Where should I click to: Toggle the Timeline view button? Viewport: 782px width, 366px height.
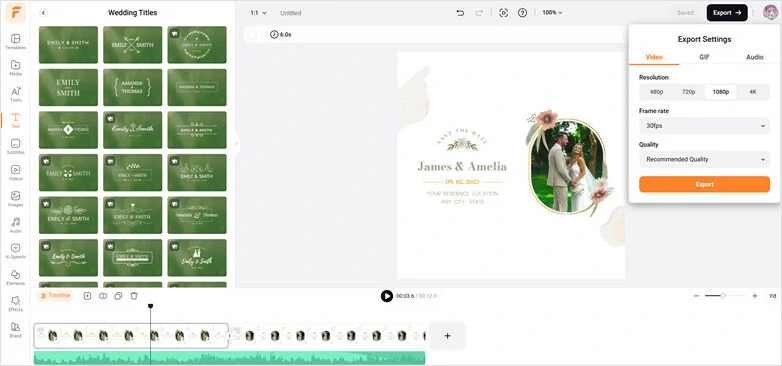tap(55, 296)
